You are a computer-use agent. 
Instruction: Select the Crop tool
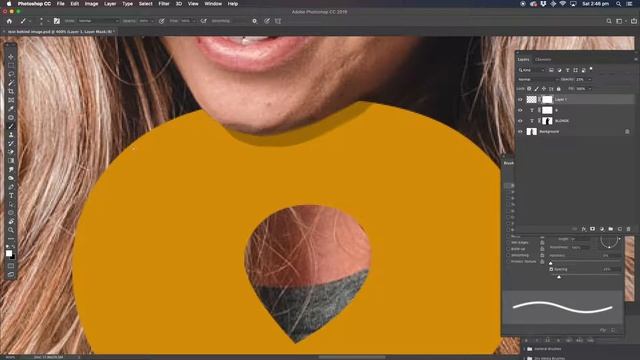11,91
